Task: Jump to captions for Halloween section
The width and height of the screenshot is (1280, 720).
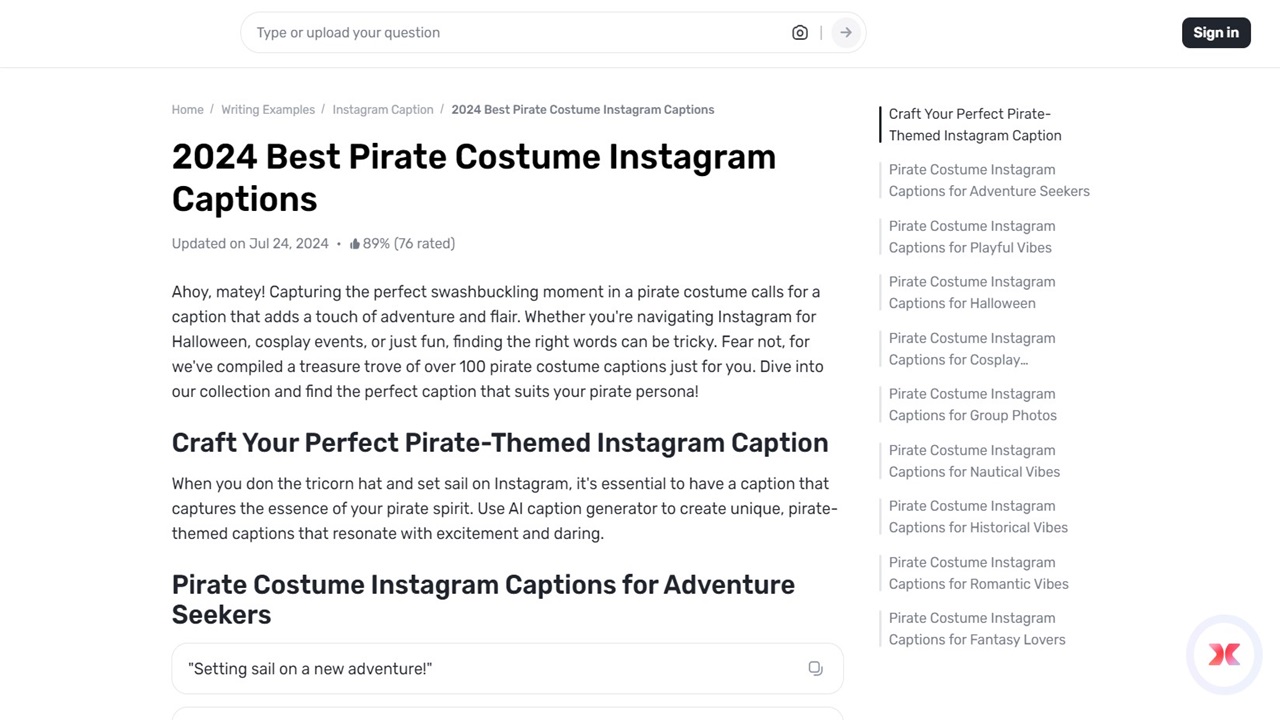Action: point(971,292)
